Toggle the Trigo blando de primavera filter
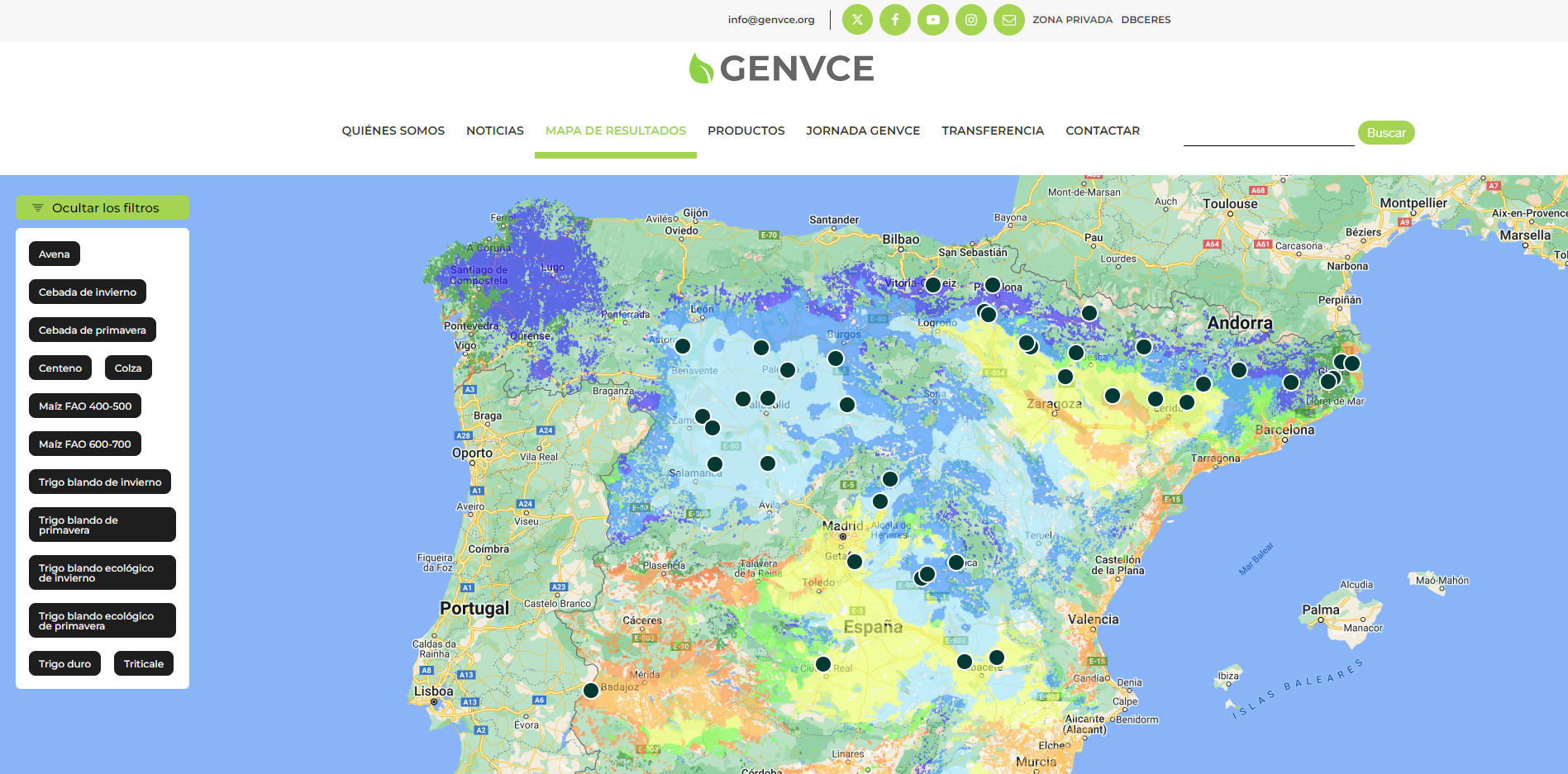The height and width of the screenshot is (774, 1568). point(102,525)
